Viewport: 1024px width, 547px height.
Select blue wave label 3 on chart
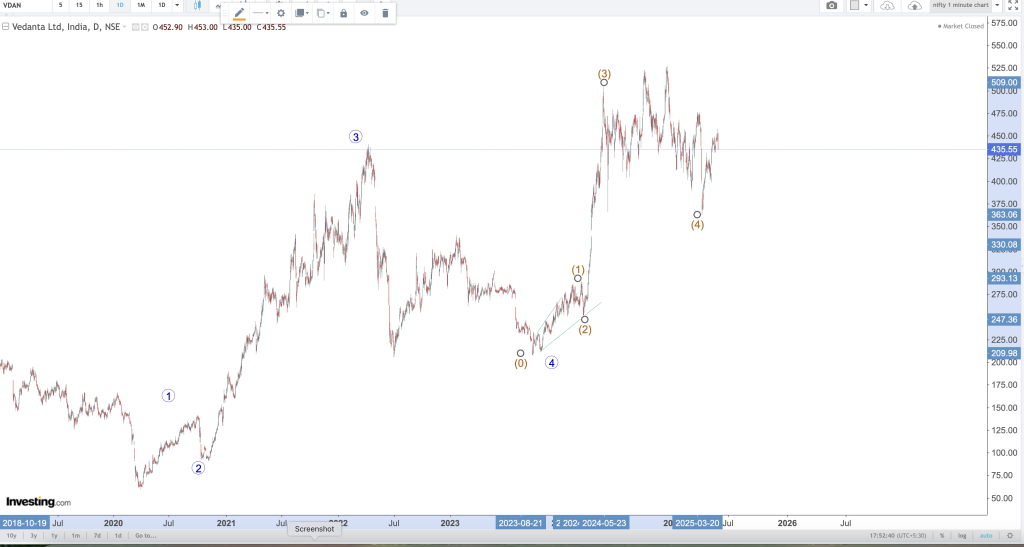[x=355, y=136]
